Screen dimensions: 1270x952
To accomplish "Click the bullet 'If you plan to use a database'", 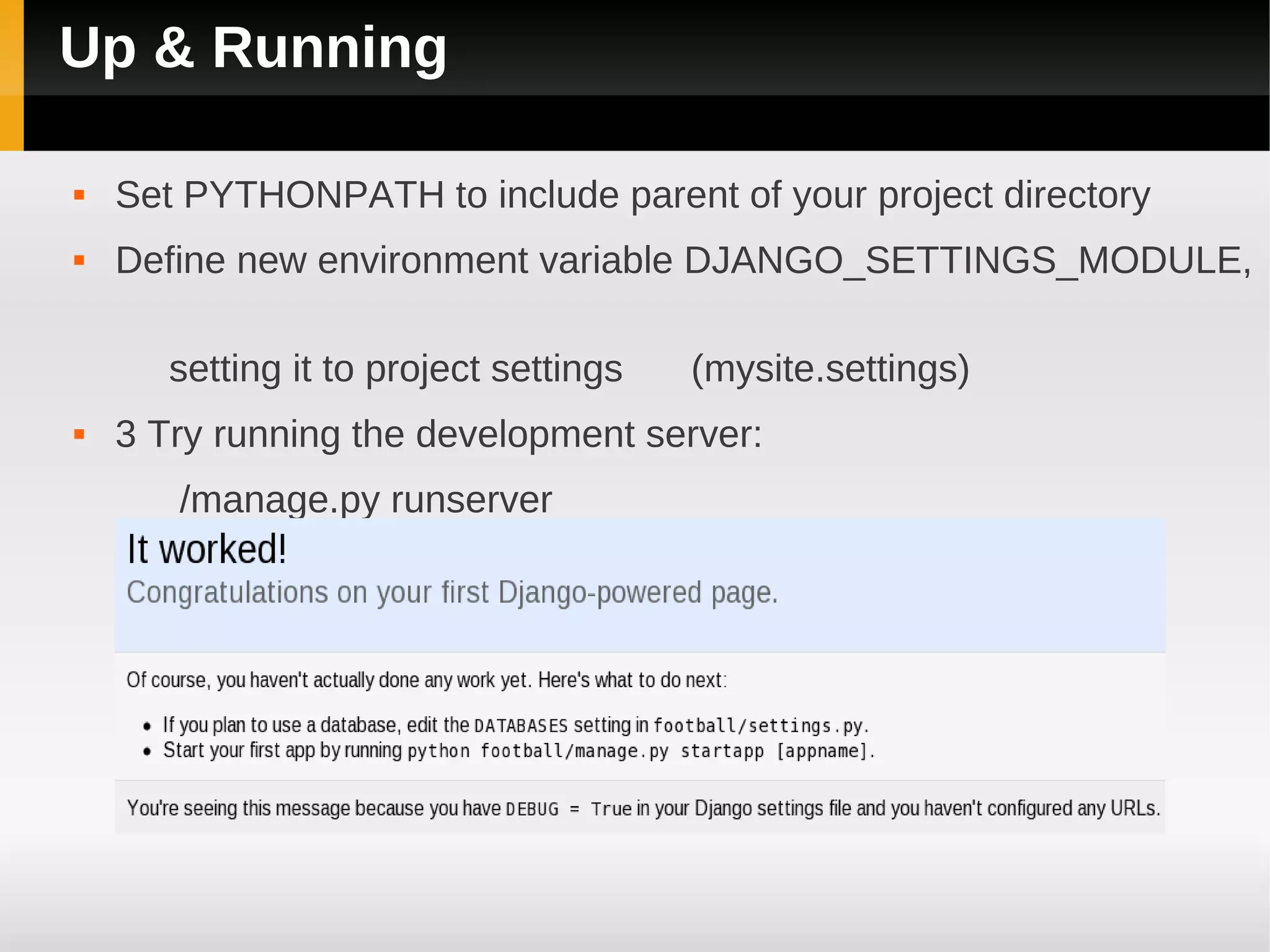I will (x=516, y=725).
